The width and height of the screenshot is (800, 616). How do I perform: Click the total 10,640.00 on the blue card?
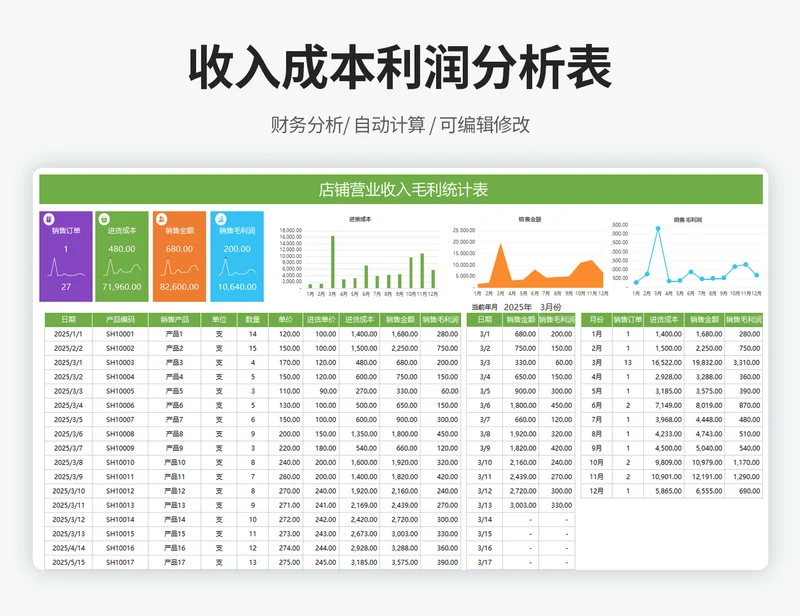click(x=237, y=287)
